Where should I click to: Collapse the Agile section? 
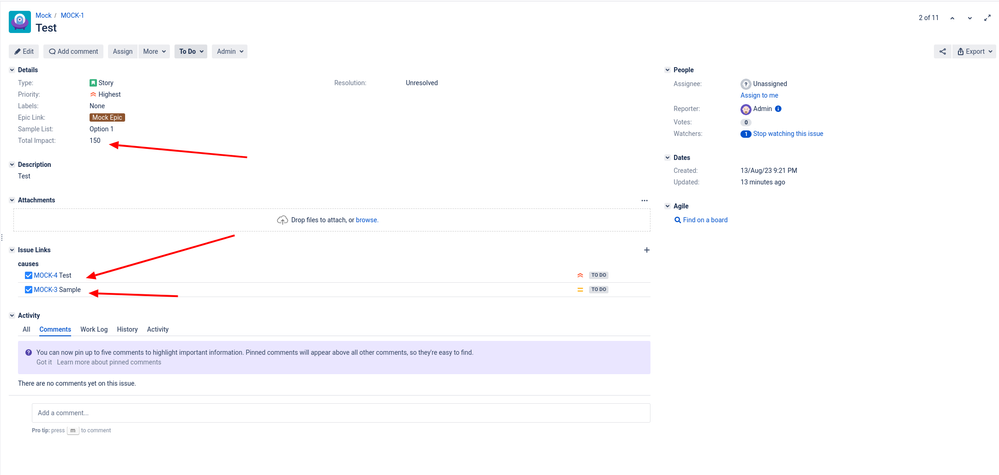coord(667,206)
